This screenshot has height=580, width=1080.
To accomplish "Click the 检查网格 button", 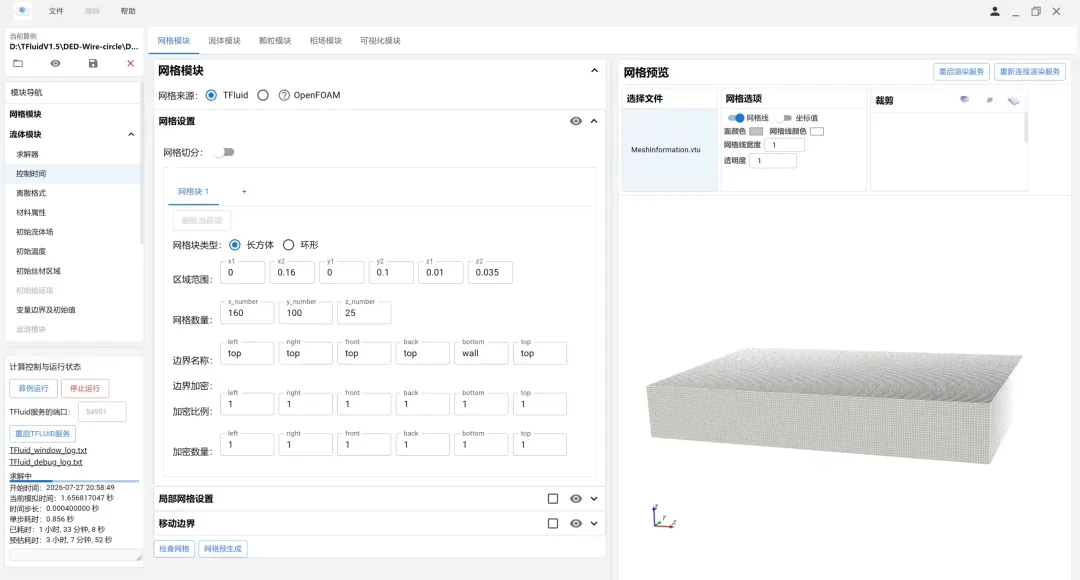I will coord(174,549).
